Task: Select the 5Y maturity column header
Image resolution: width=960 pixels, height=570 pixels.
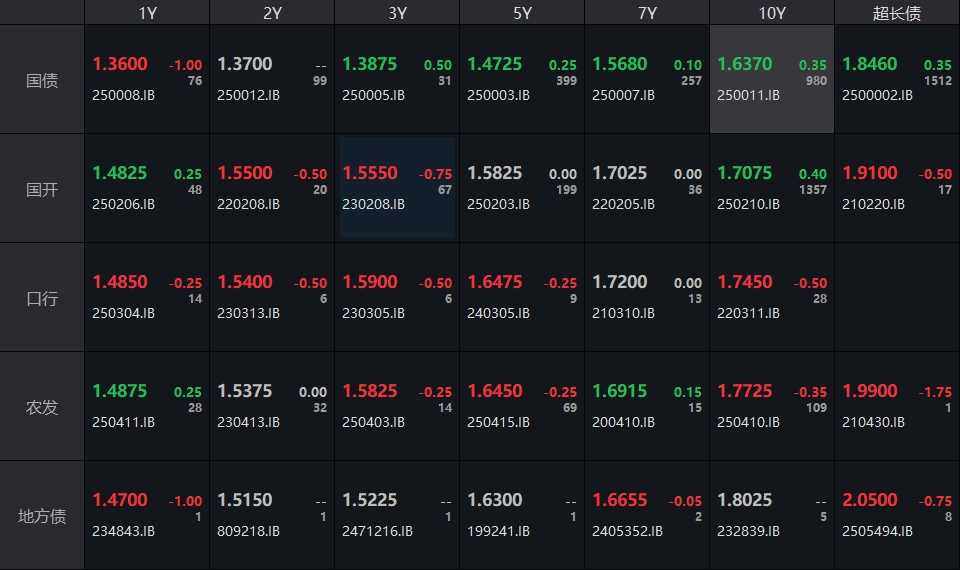Action: pos(522,12)
